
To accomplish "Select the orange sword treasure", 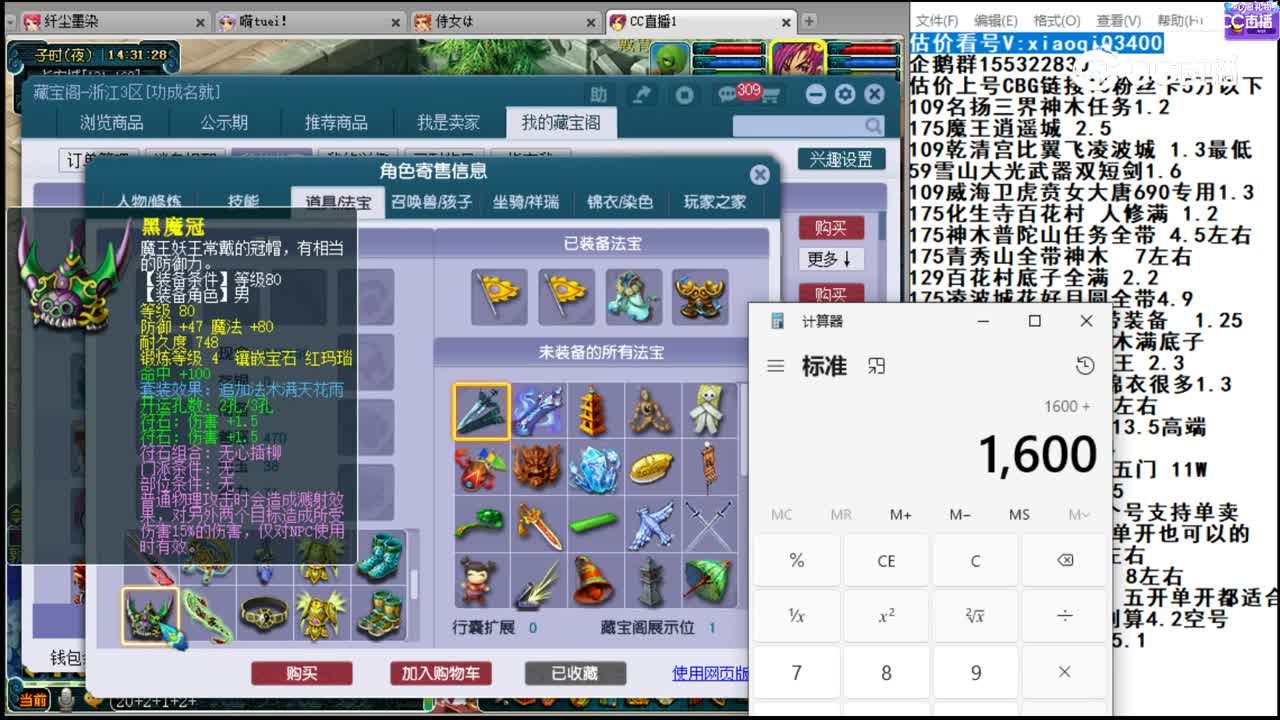I will [x=538, y=525].
